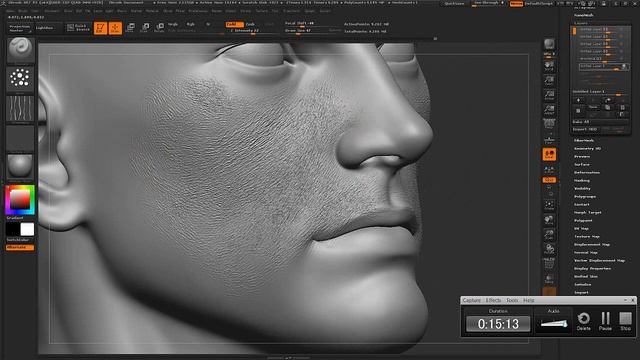Expand the Morph Target subpalette
640x360 pixels.
[588, 213]
